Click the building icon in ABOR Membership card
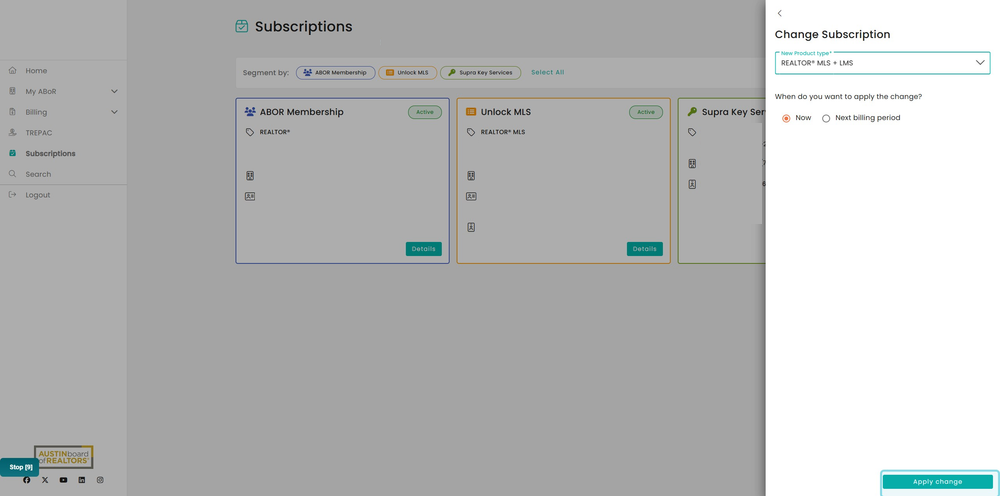This screenshot has height=496, width=1000. click(250, 175)
